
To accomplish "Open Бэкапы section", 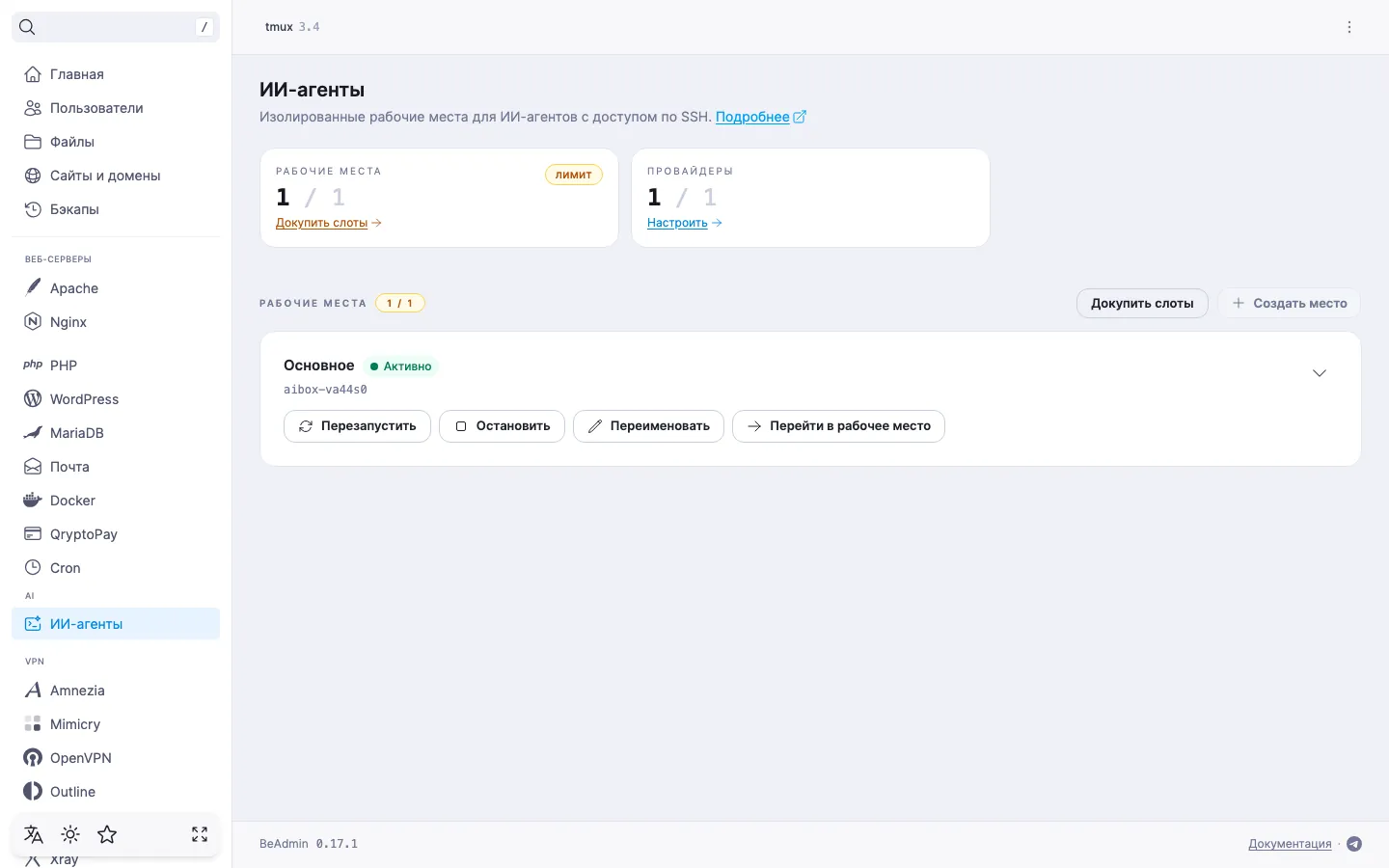I will tap(116, 209).
